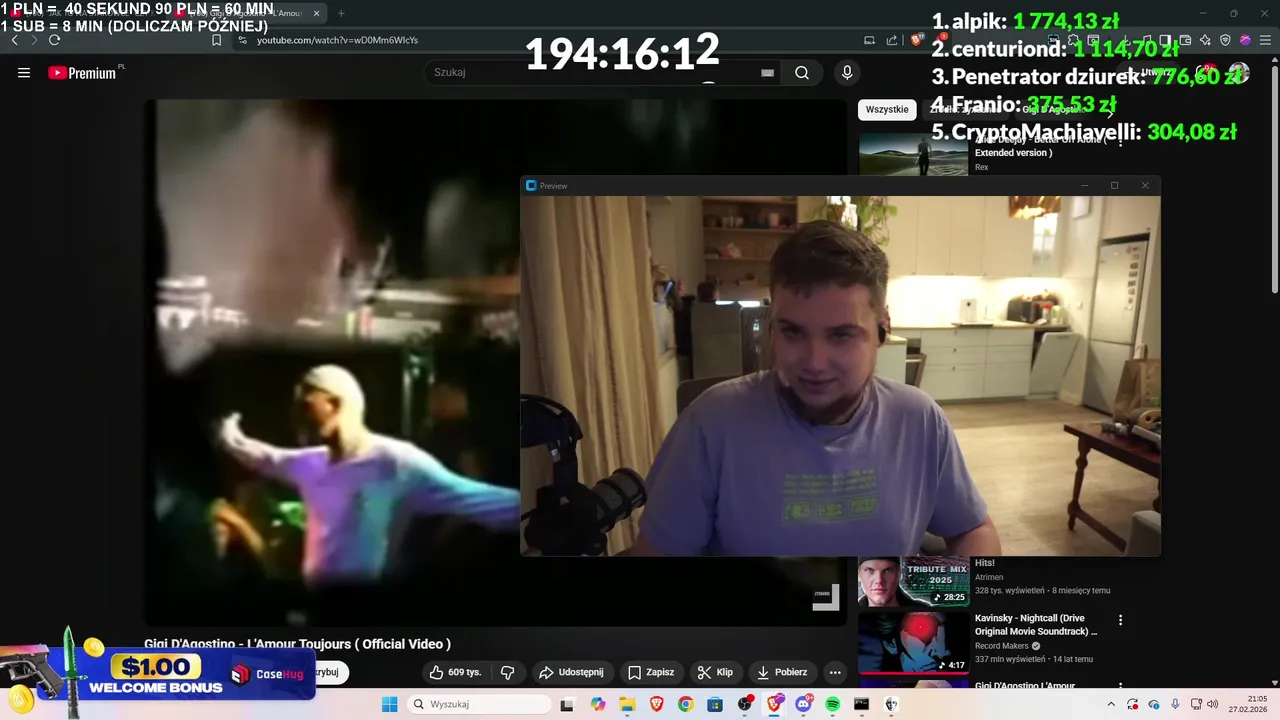Open Kavinsky - Nightcall video title link
1280x720 pixels.
1036,625
